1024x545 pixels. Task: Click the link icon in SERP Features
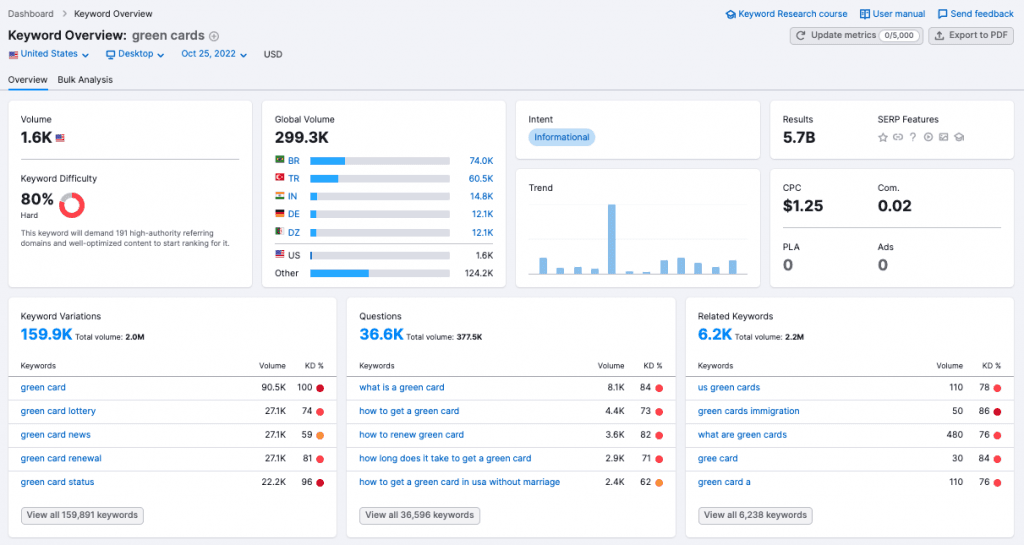(x=898, y=137)
